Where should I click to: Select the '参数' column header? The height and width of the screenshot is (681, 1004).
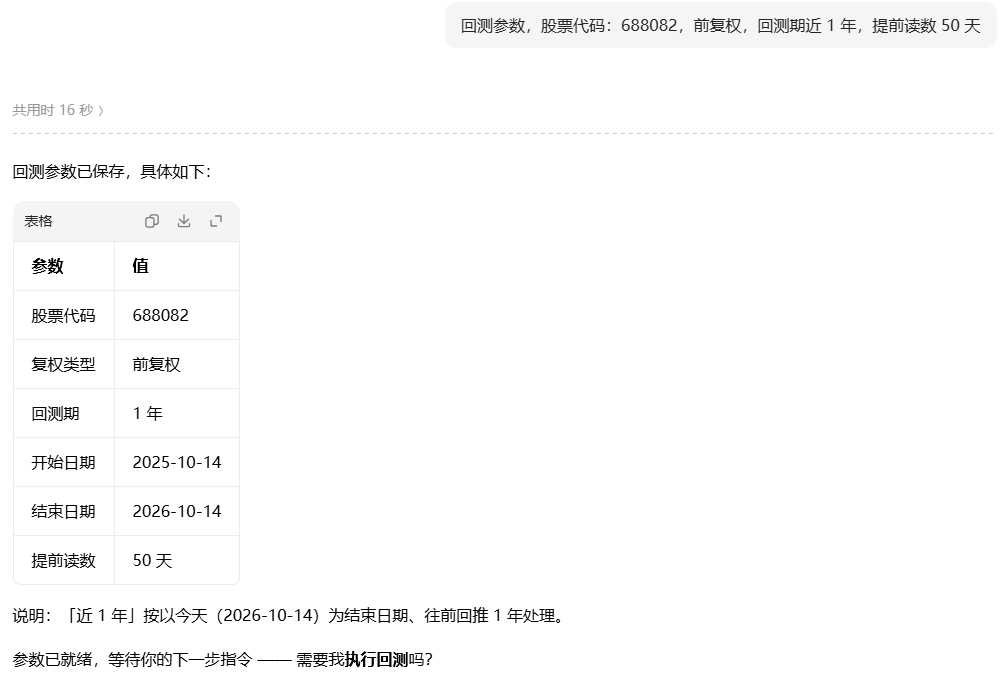47,266
